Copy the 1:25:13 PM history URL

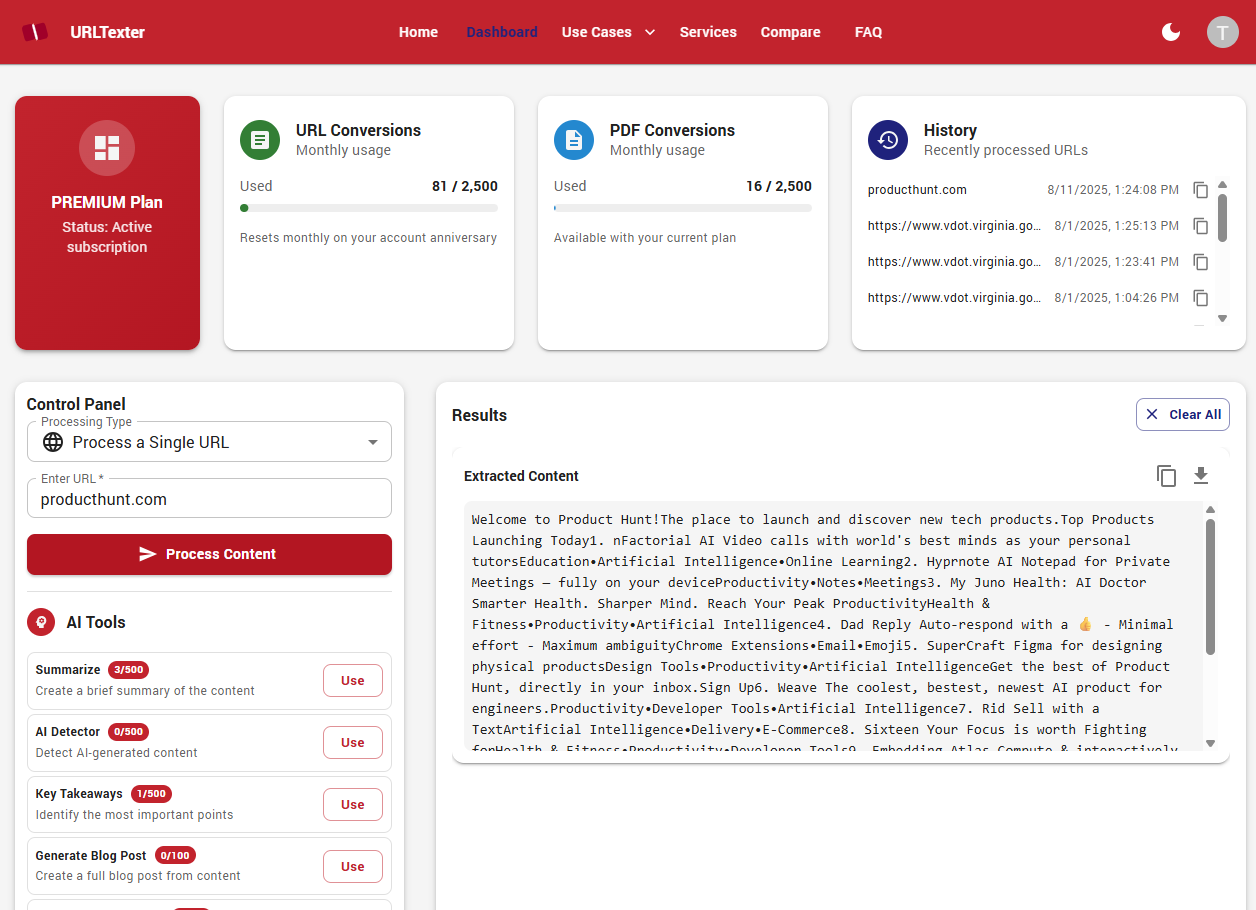tap(1201, 226)
